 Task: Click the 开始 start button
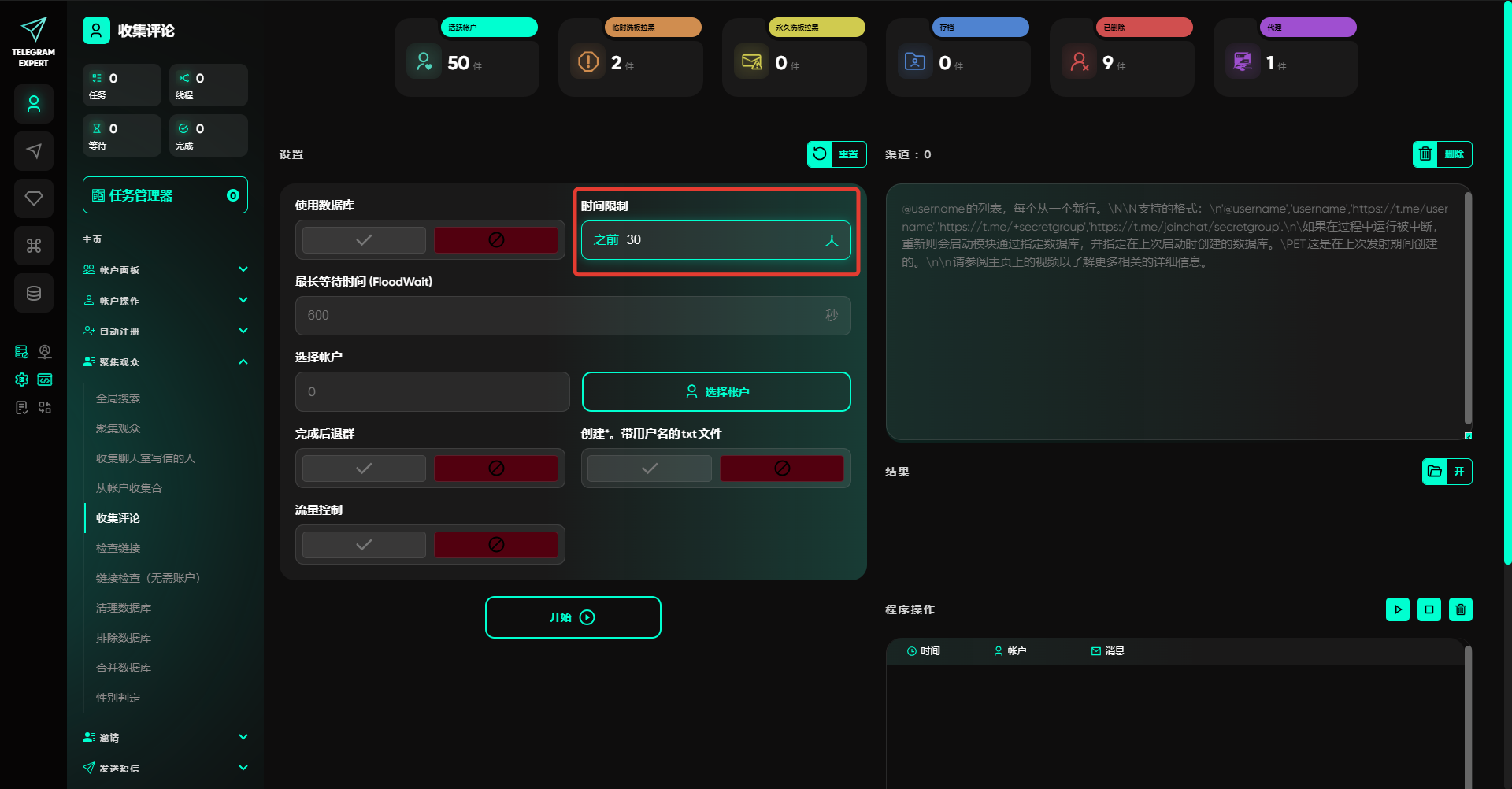573,617
